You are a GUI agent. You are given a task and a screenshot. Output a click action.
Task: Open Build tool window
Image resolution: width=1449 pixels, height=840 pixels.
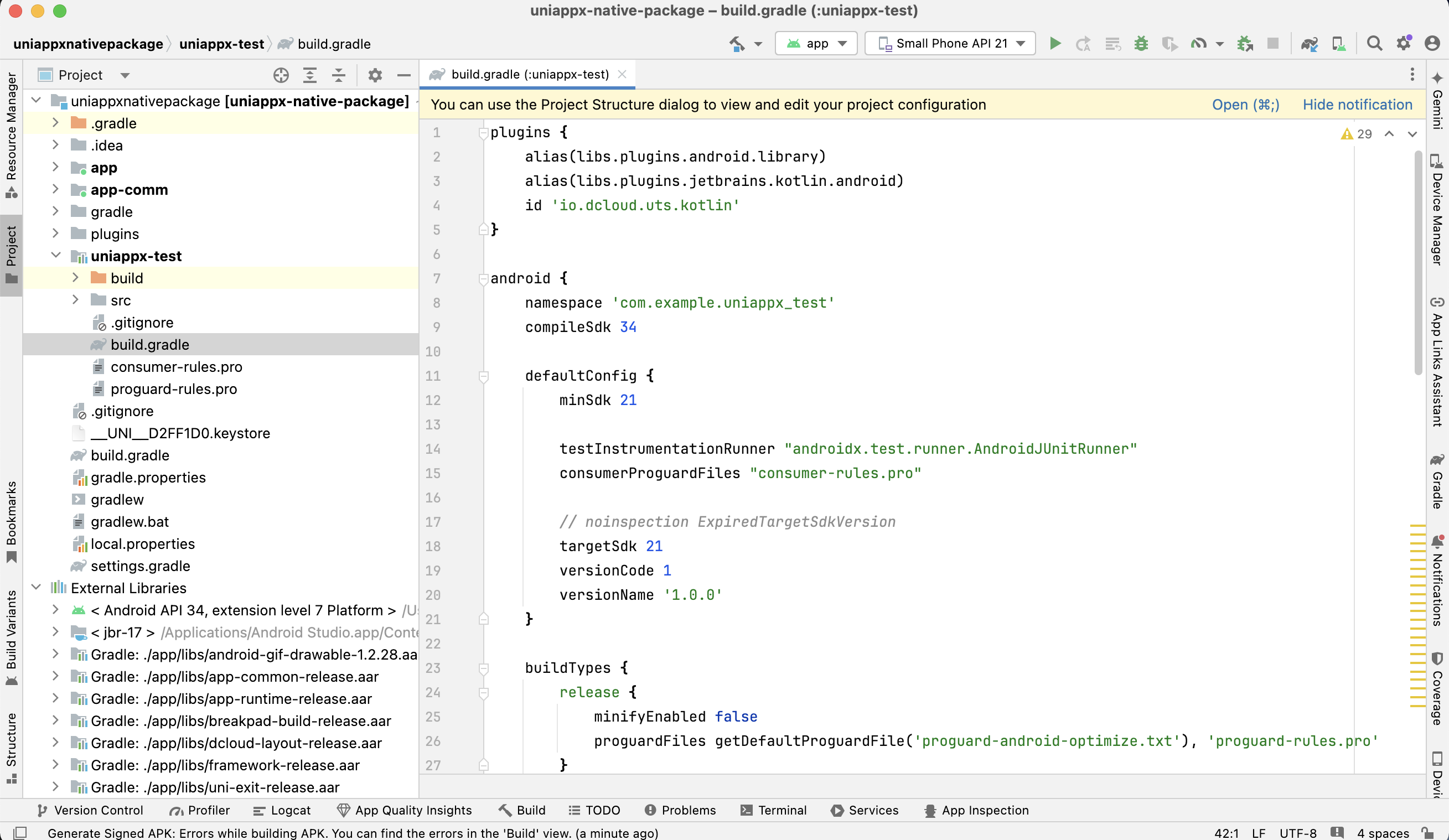[x=522, y=810]
